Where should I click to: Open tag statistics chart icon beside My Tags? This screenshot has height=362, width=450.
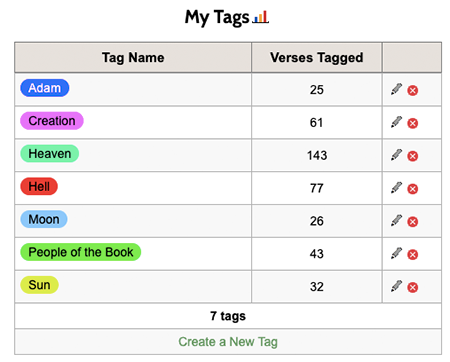(260, 17)
